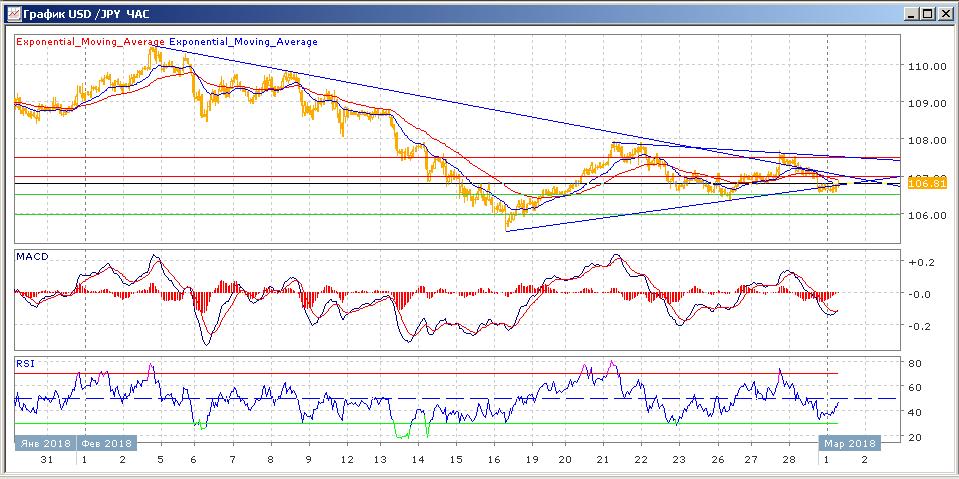The height and width of the screenshot is (479, 959).
Task: Click the 106.00 price axis label
Action: pyautogui.click(x=925, y=215)
